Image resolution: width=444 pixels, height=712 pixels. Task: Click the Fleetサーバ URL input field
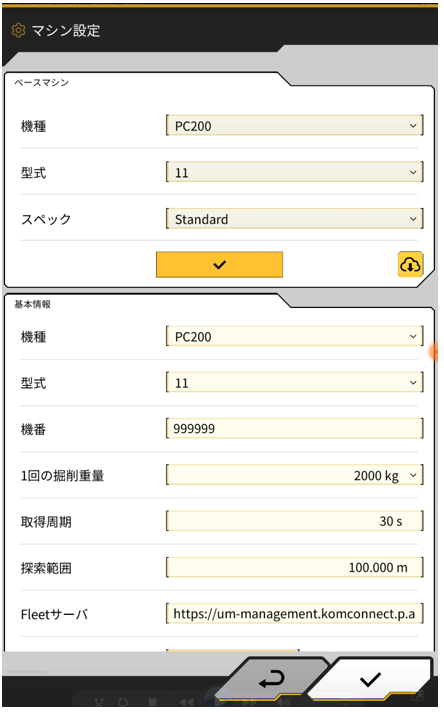[295, 614]
